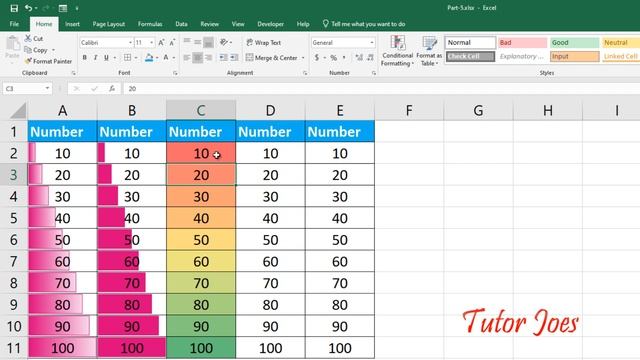Viewport: 640px width, 360px height.
Task: Select cell D6 with value 50
Action: [x=270, y=240]
